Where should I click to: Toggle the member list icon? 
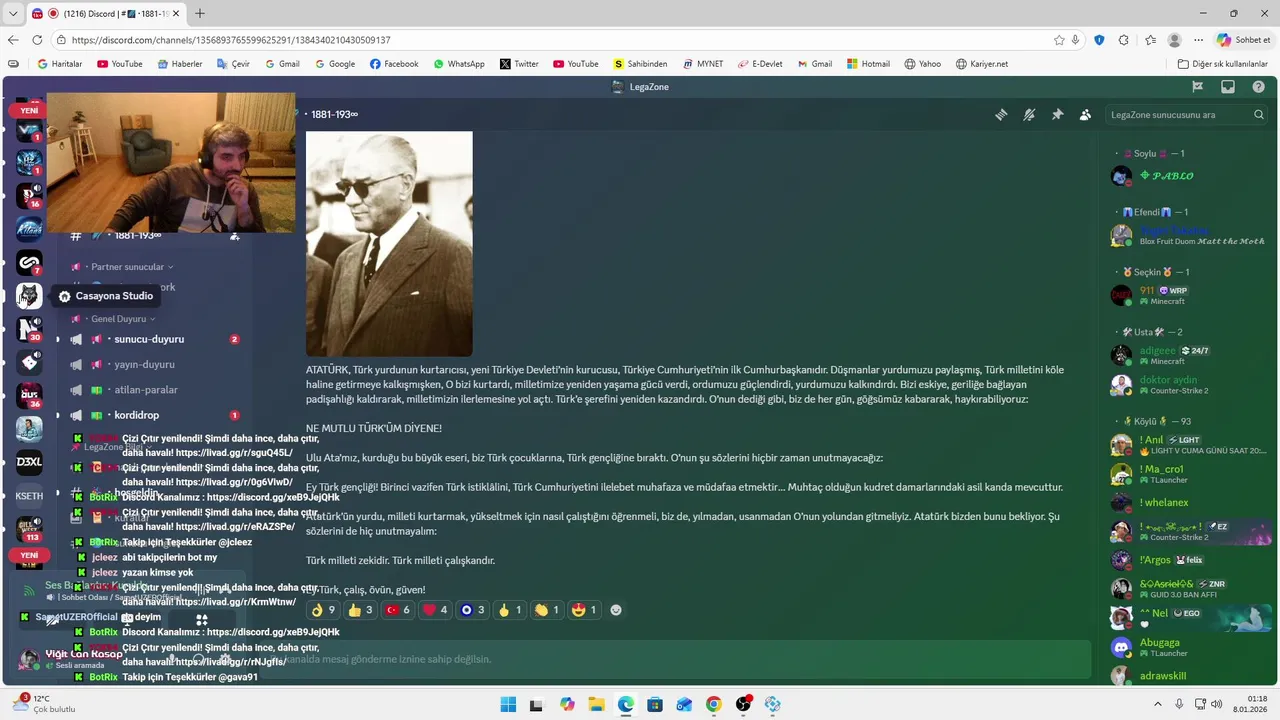[1085, 115]
